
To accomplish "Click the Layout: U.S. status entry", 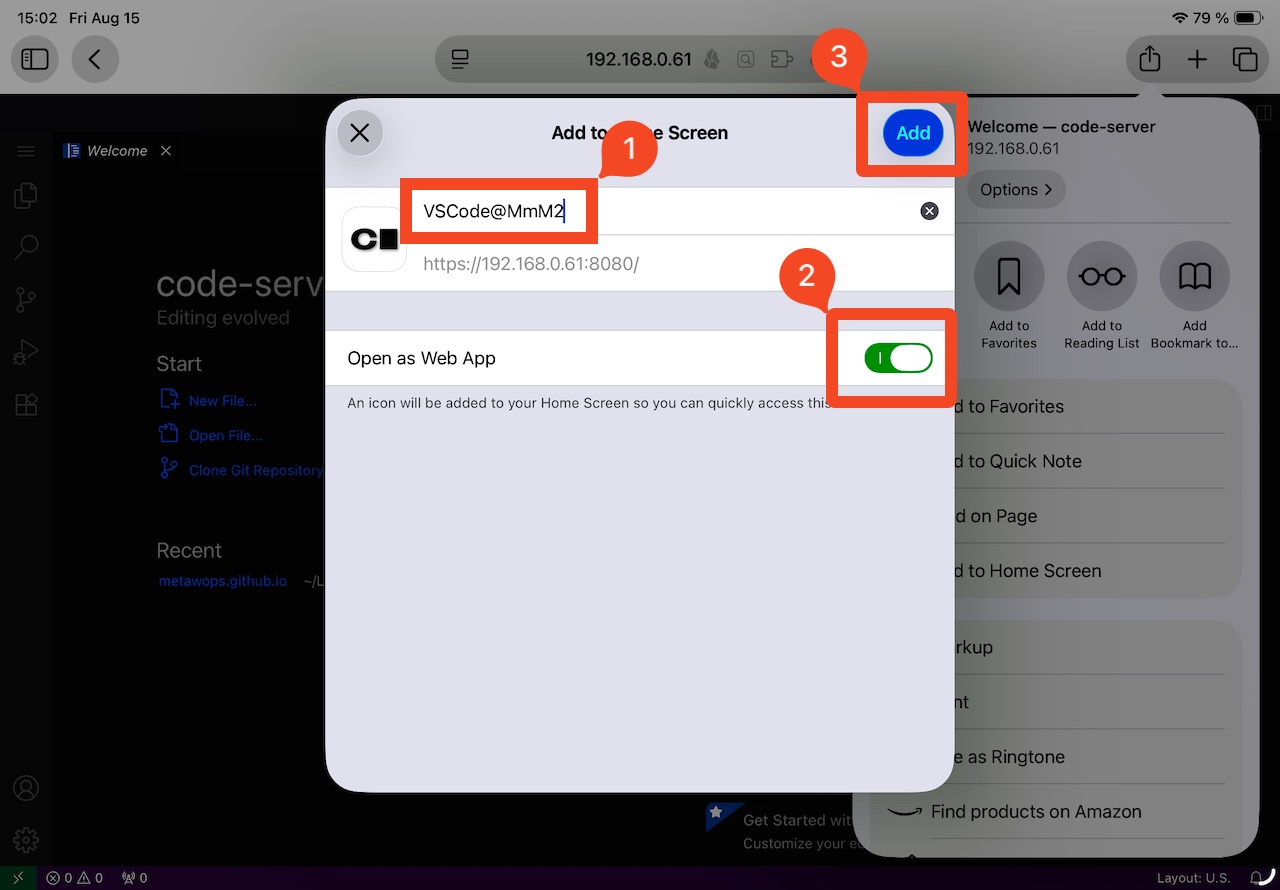I will point(1193,878).
